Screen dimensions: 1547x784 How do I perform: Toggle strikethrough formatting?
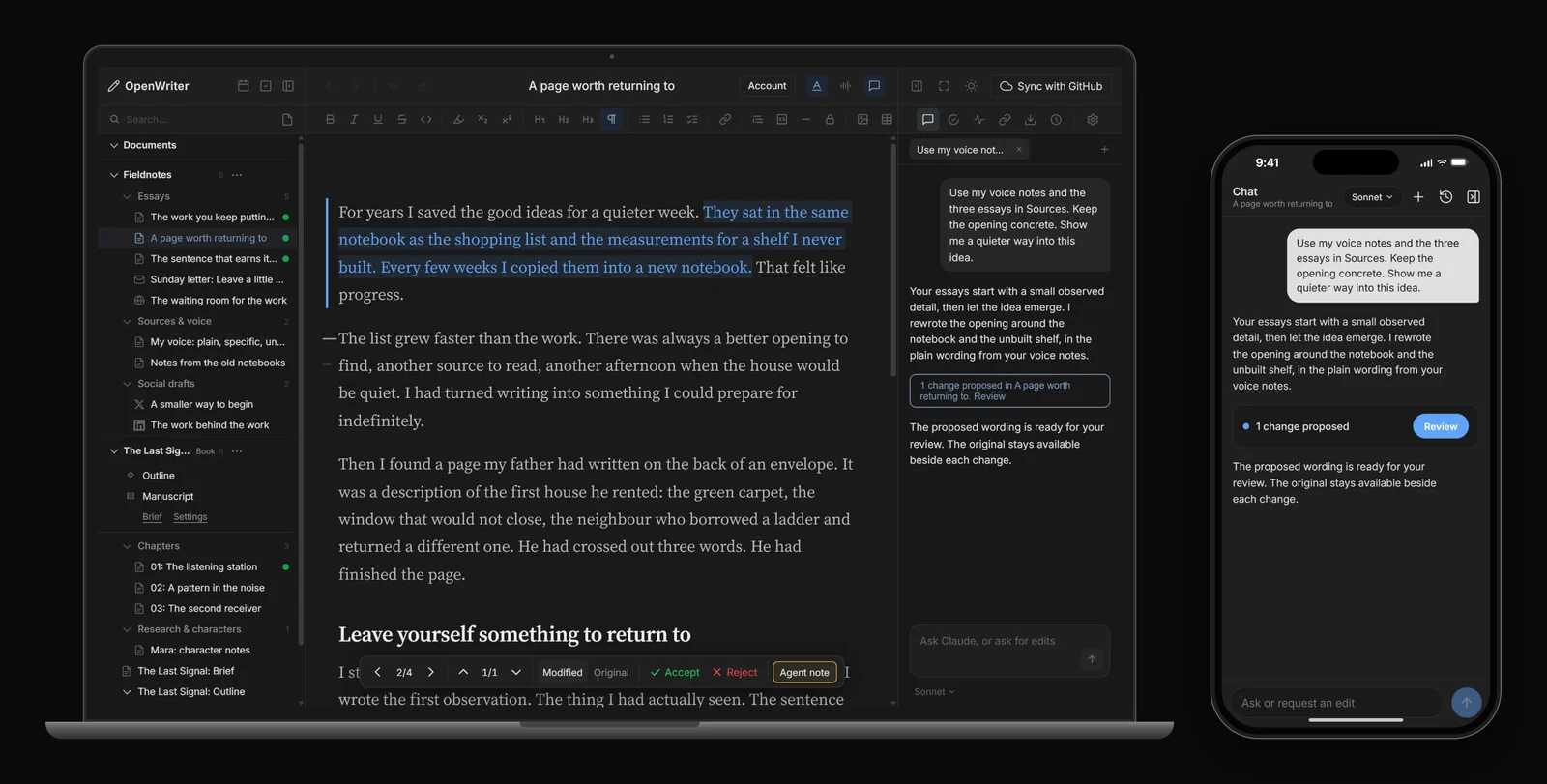point(401,120)
